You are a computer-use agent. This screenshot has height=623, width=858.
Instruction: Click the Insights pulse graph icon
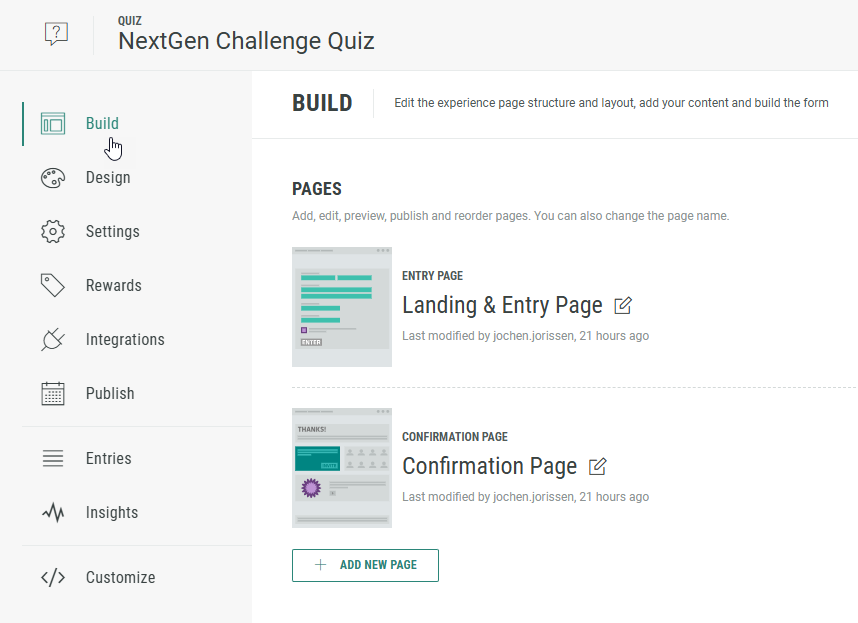point(53,513)
